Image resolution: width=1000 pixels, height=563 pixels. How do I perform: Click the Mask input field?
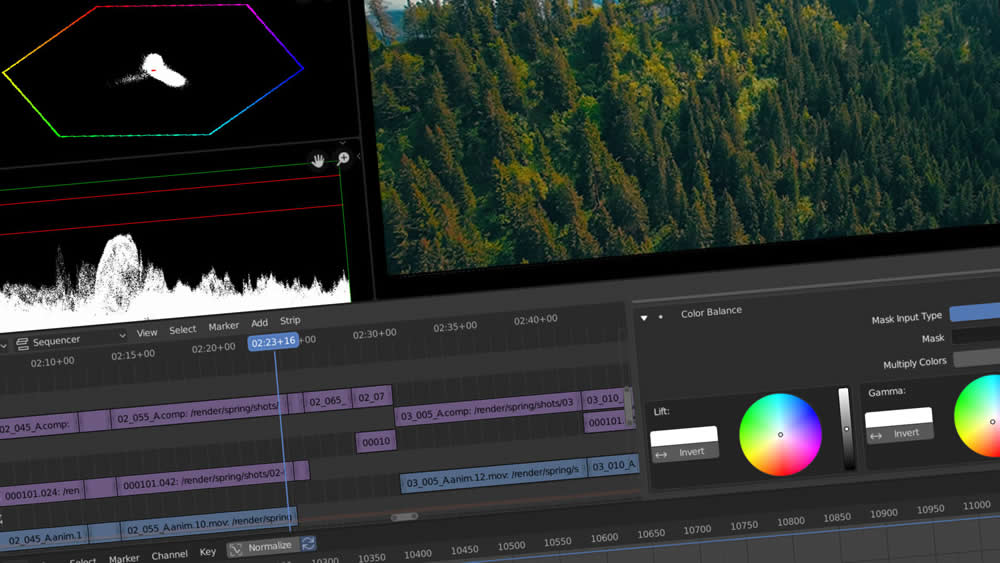(x=976, y=335)
